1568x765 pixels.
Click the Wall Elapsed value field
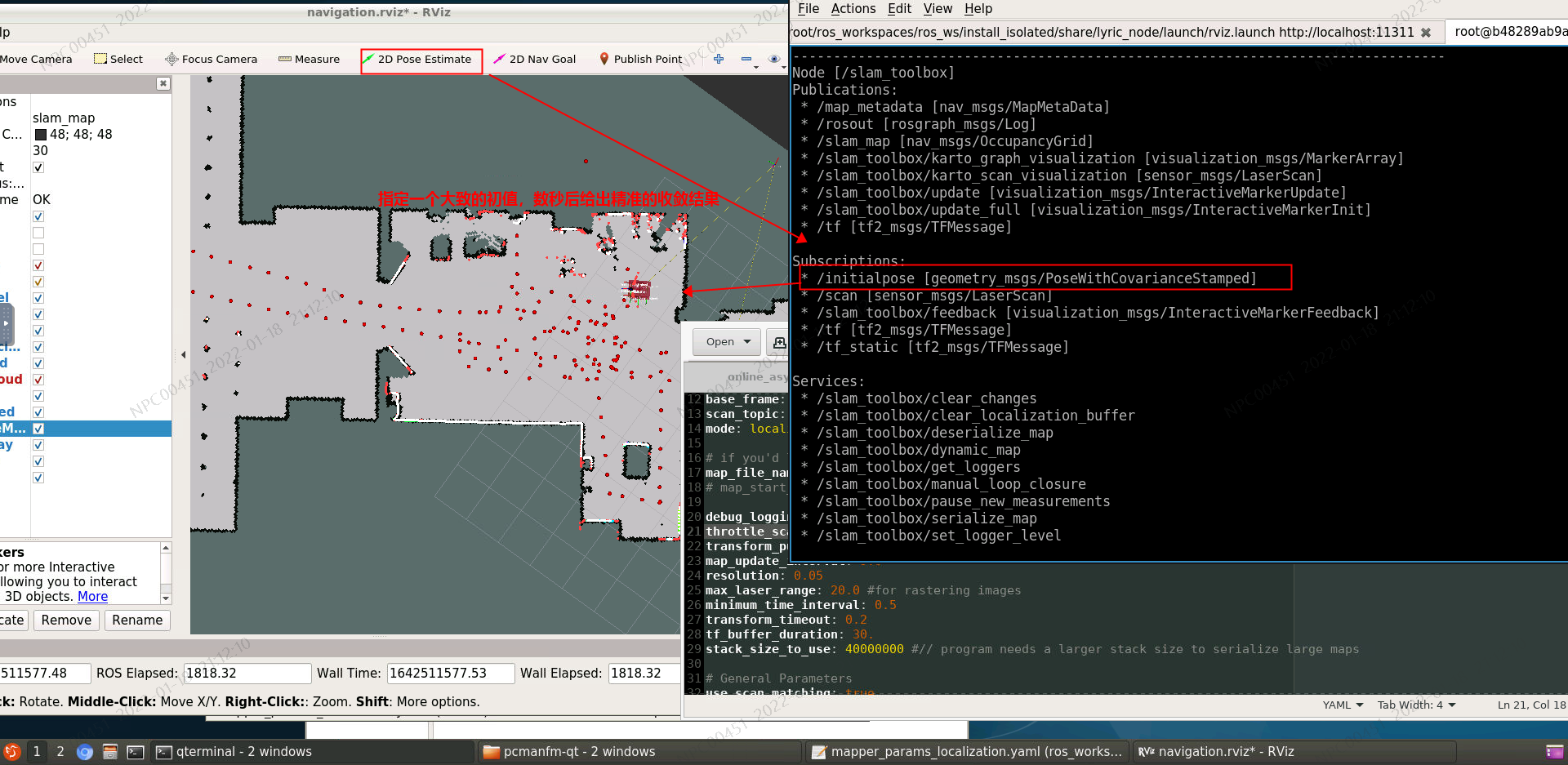point(644,674)
